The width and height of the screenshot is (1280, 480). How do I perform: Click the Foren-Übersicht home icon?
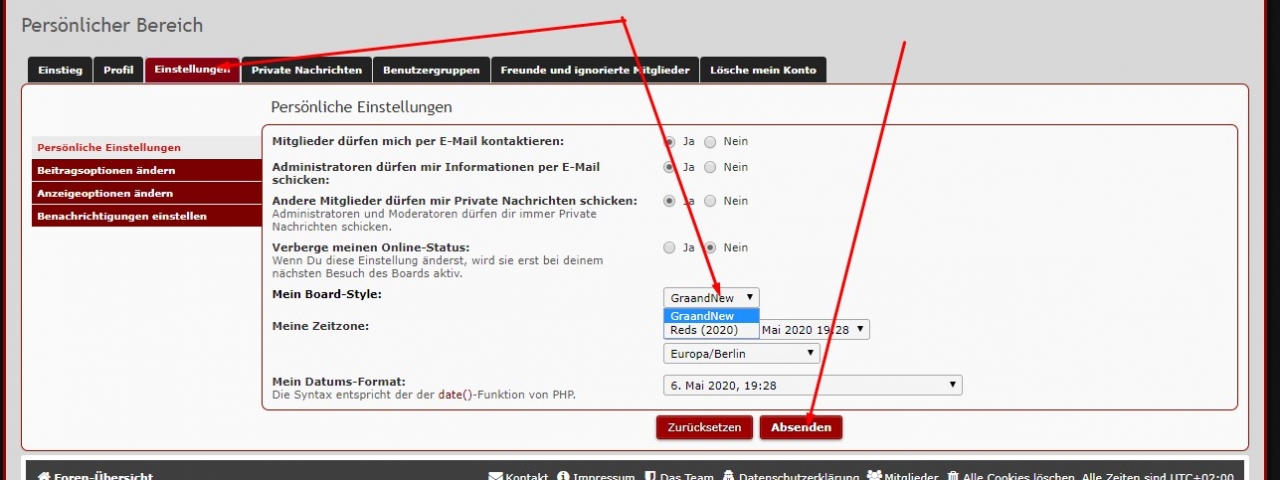click(44, 477)
